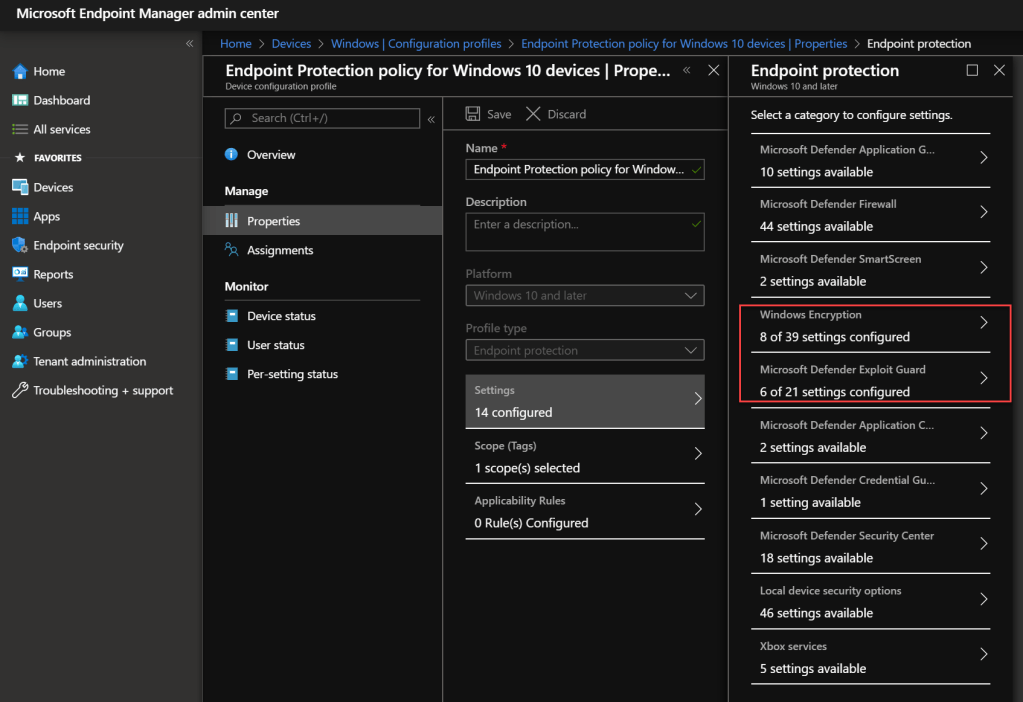1023x702 pixels.
Task: Click the Search (Ctrl+/) box
Action: [x=322, y=118]
